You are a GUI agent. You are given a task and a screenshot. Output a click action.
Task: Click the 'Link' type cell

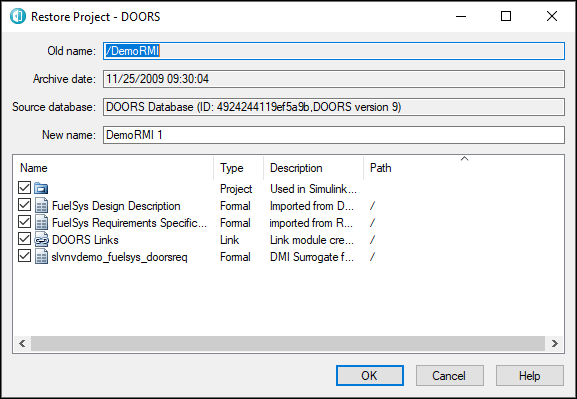click(x=229, y=240)
